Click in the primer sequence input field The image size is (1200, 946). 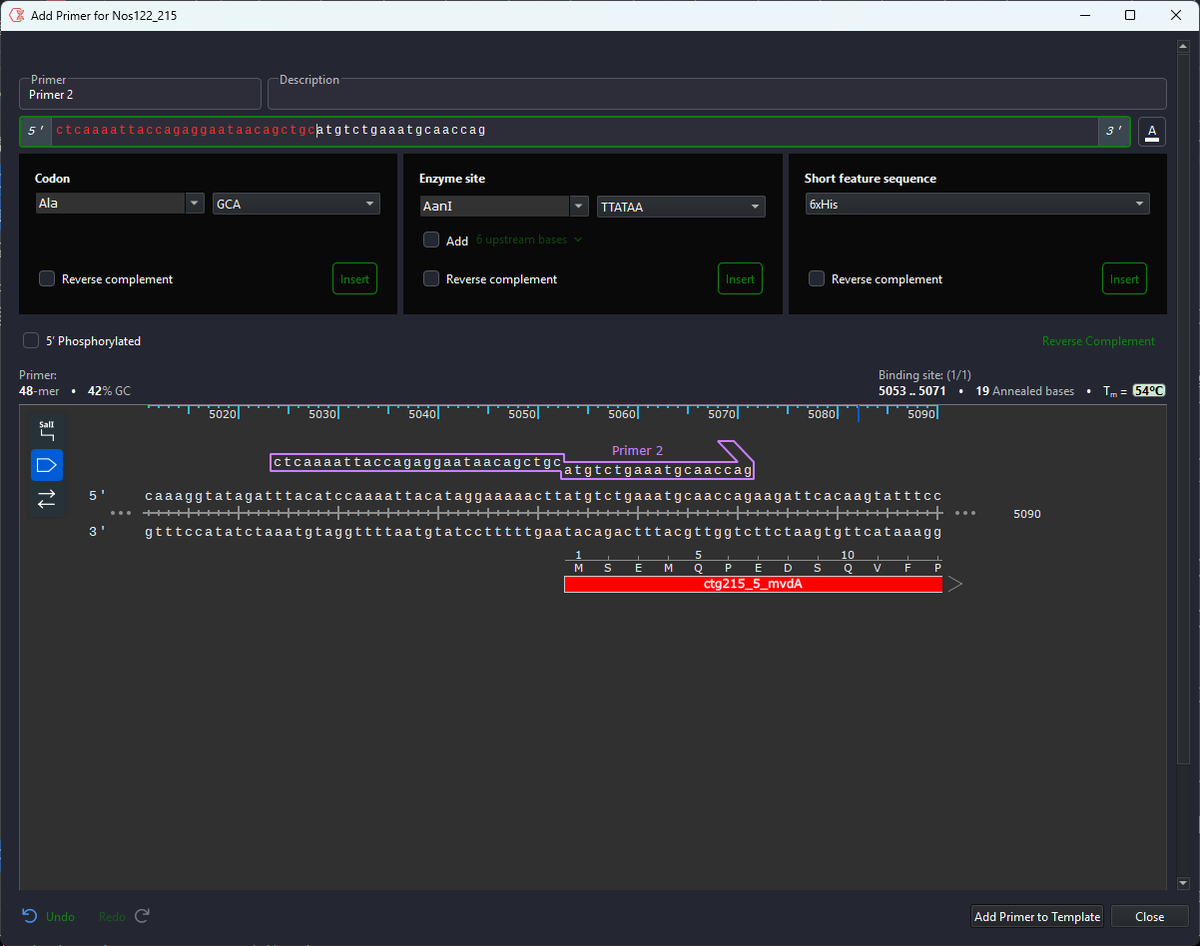575,131
